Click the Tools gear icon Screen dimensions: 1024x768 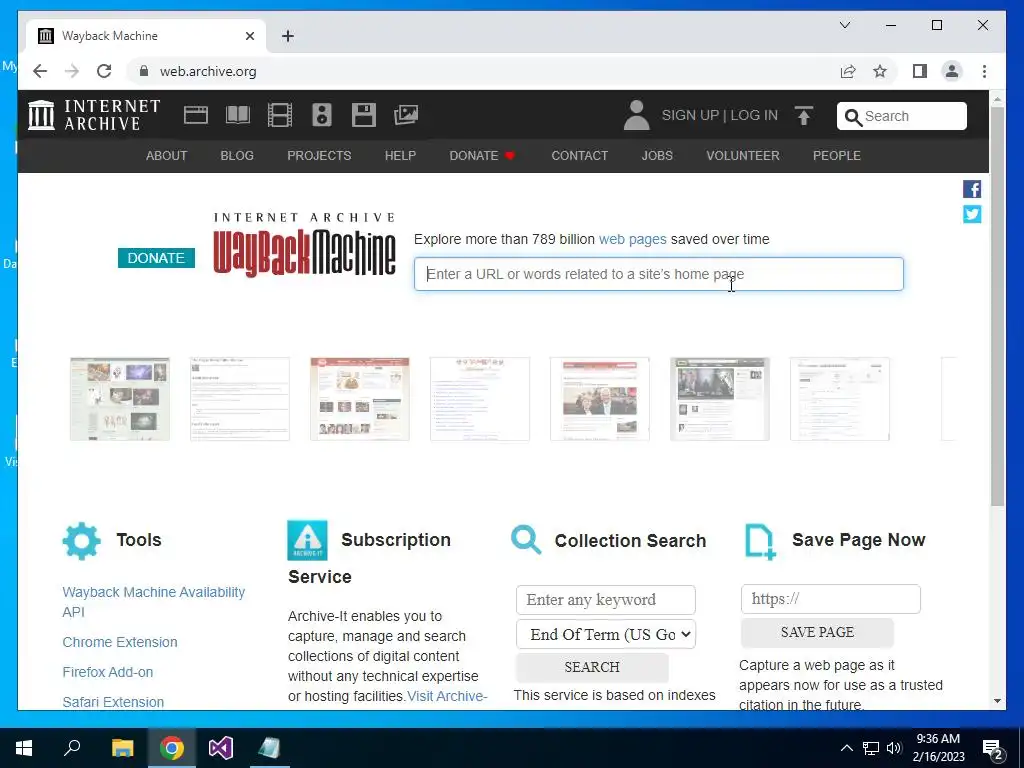[x=82, y=541]
